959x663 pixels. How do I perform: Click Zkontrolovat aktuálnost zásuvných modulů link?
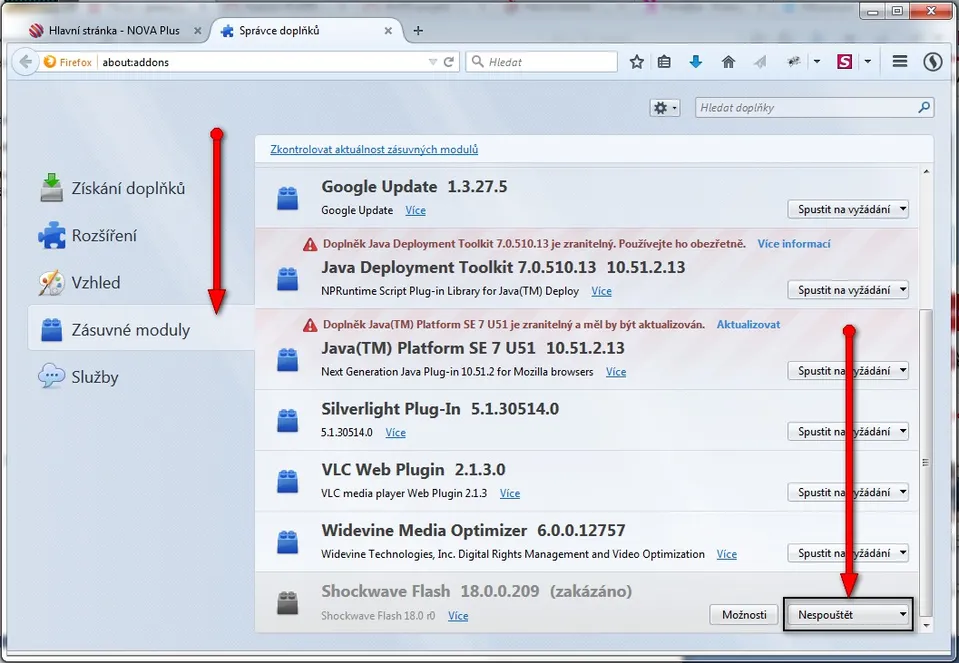click(x=374, y=149)
